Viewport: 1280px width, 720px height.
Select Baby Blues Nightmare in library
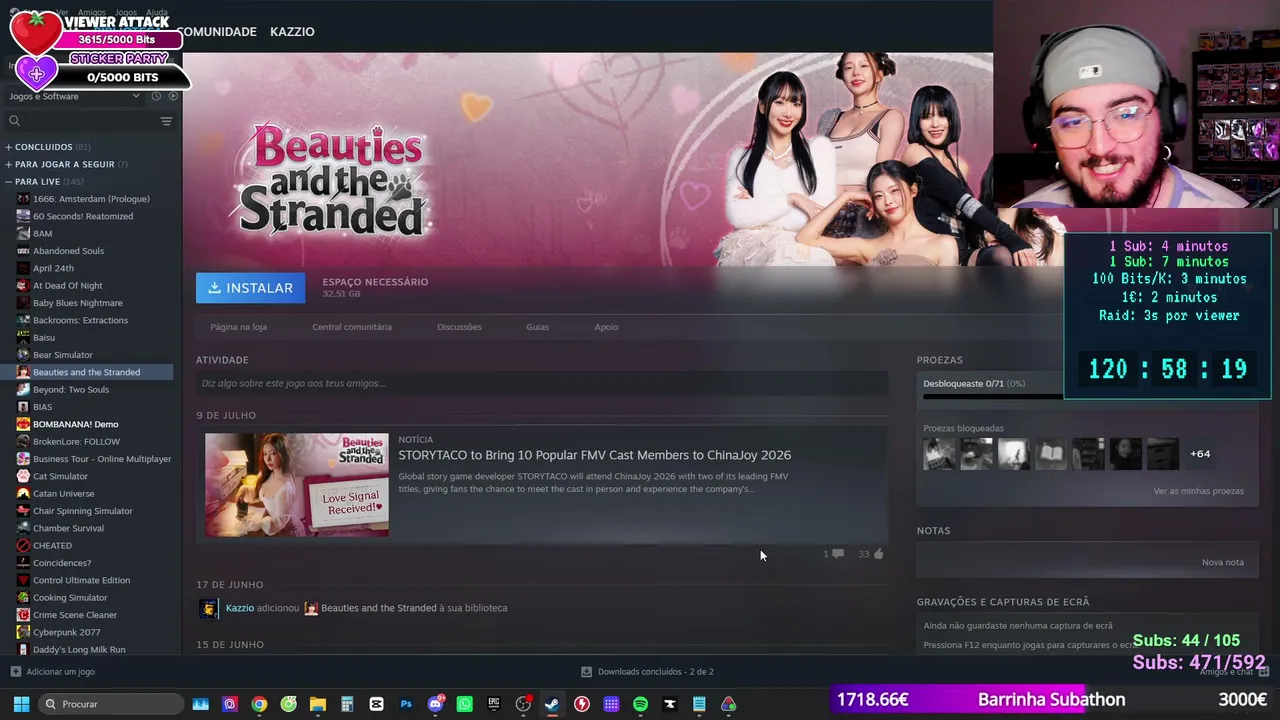(x=78, y=303)
